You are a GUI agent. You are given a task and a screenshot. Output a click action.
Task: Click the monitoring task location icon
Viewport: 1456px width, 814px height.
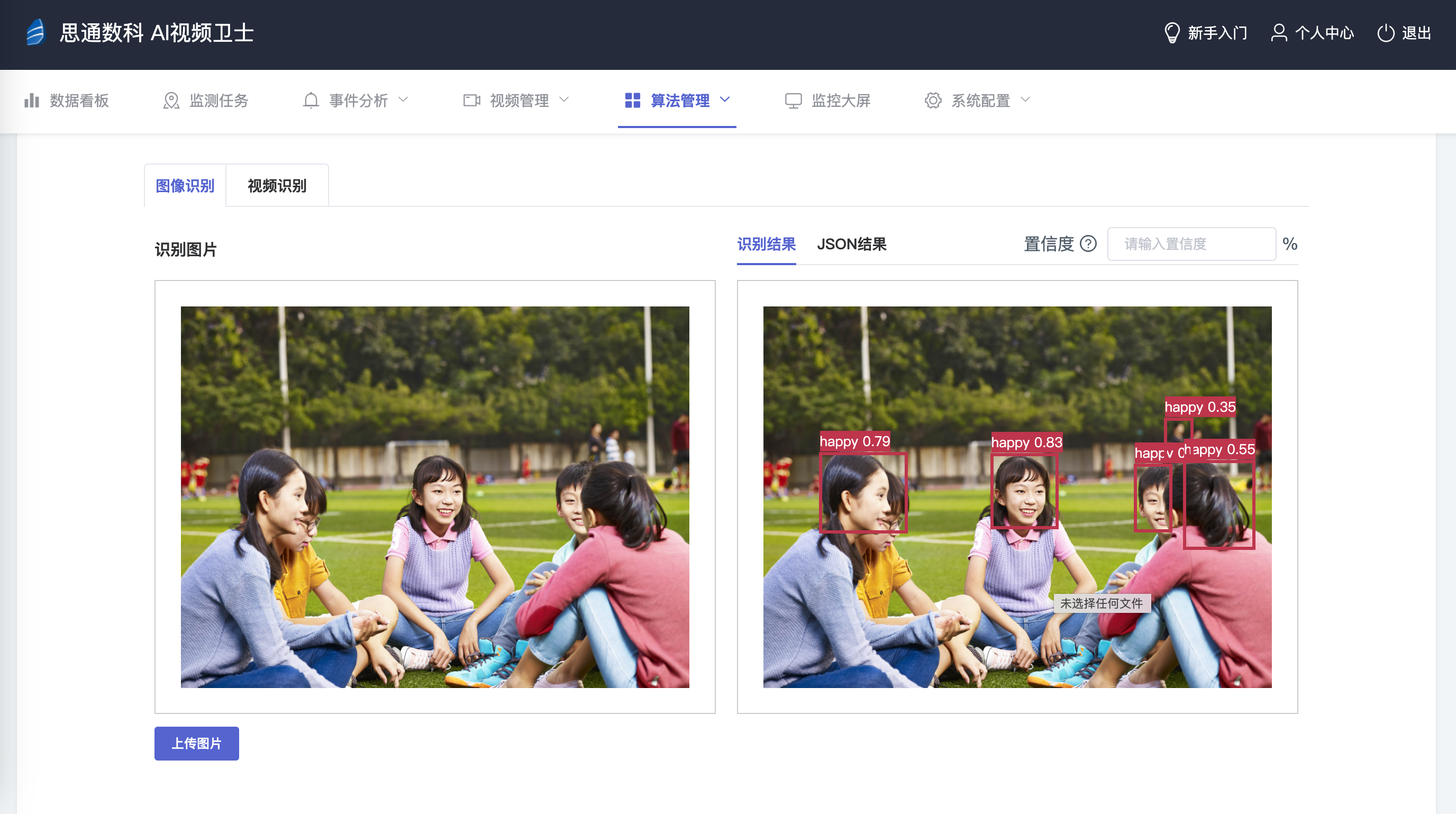coord(171,101)
